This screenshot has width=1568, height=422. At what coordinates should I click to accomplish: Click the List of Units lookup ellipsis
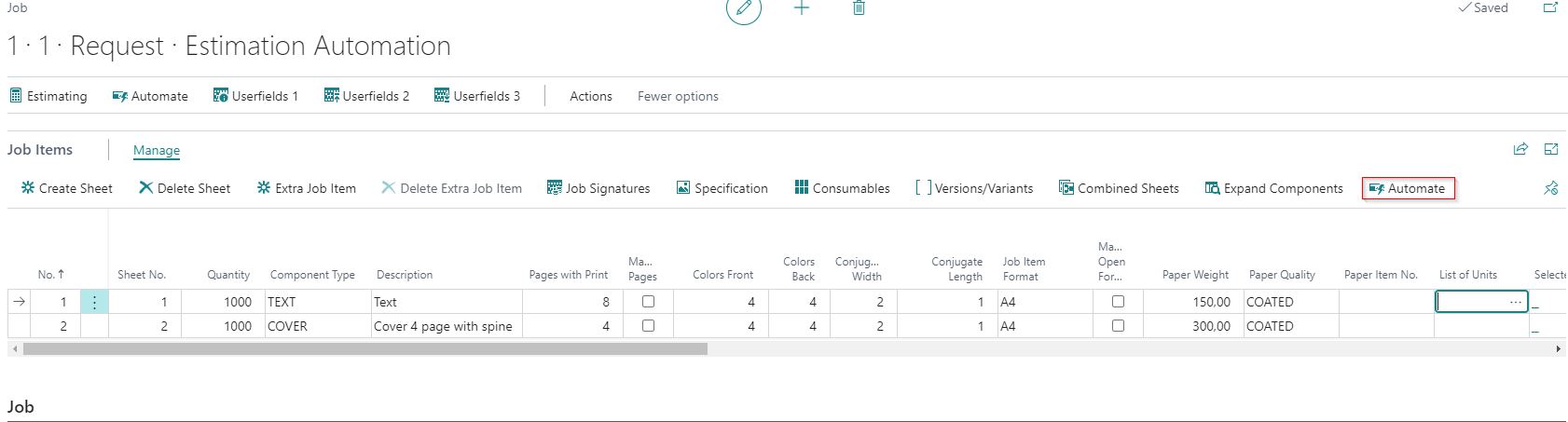pyautogui.click(x=1516, y=302)
